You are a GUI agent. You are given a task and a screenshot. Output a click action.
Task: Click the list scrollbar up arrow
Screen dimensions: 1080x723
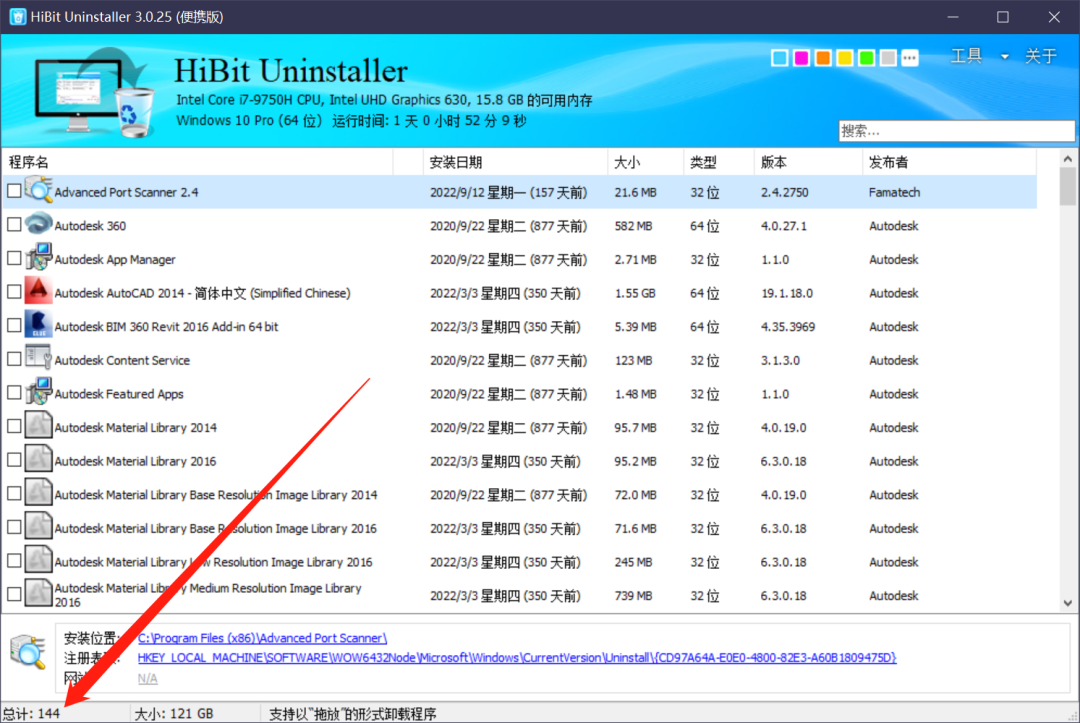pyautogui.click(x=1068, y=159)
